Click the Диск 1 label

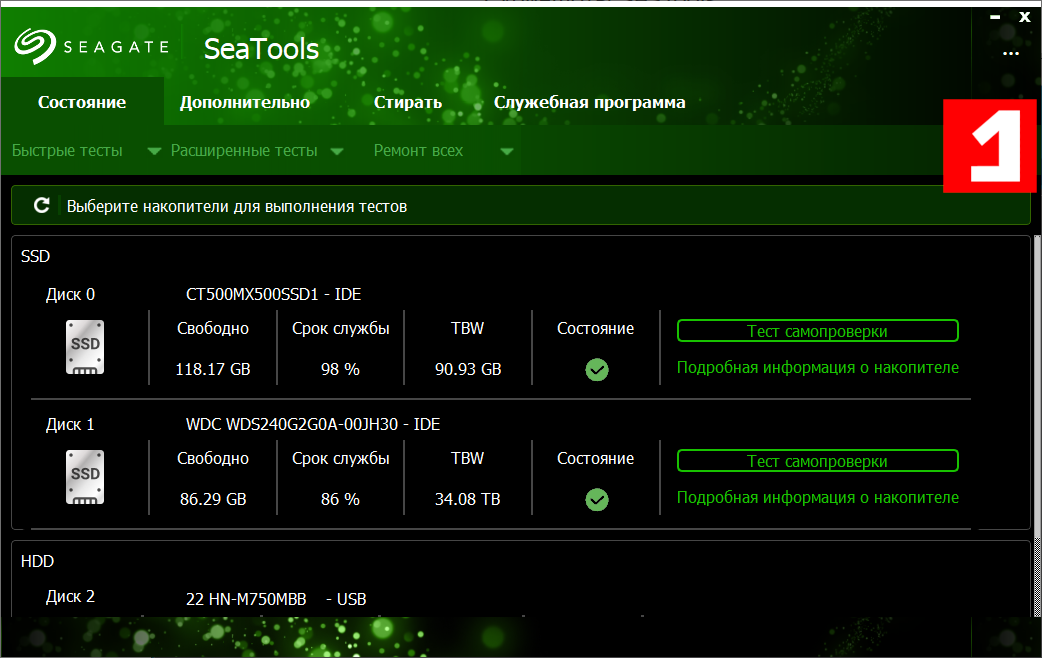tap(70, 425)
